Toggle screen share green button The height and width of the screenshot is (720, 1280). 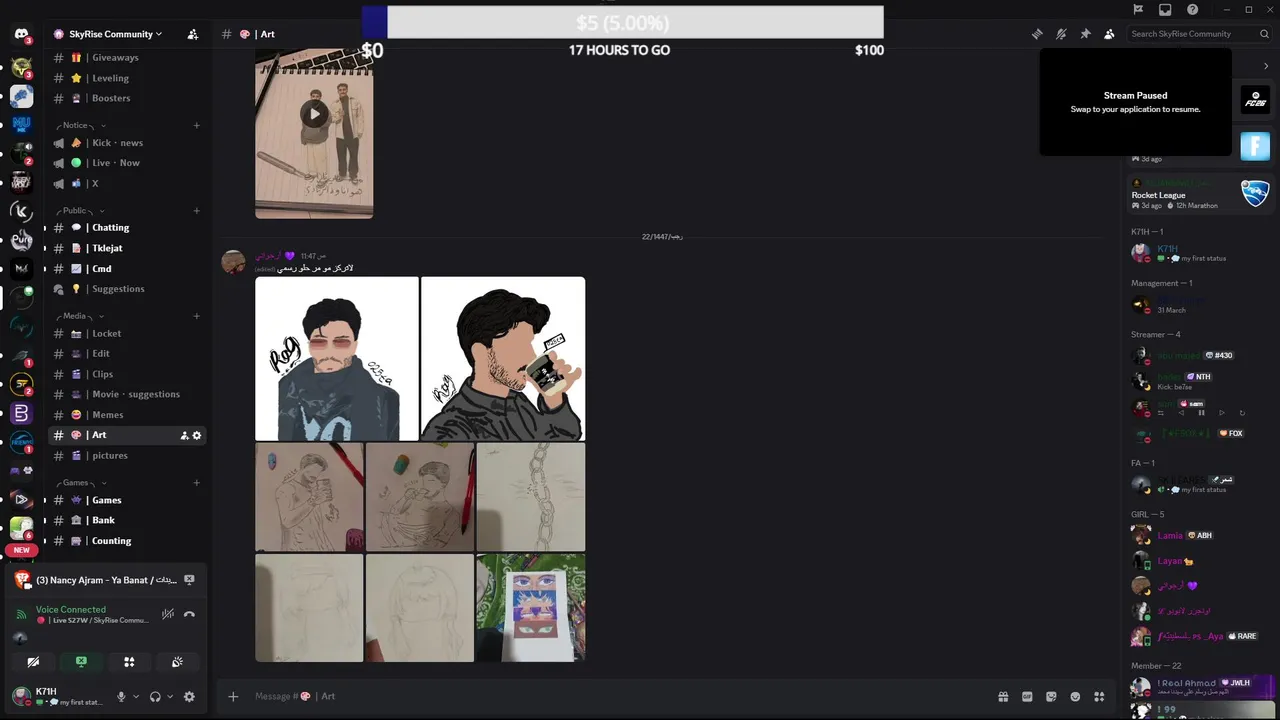81,661
